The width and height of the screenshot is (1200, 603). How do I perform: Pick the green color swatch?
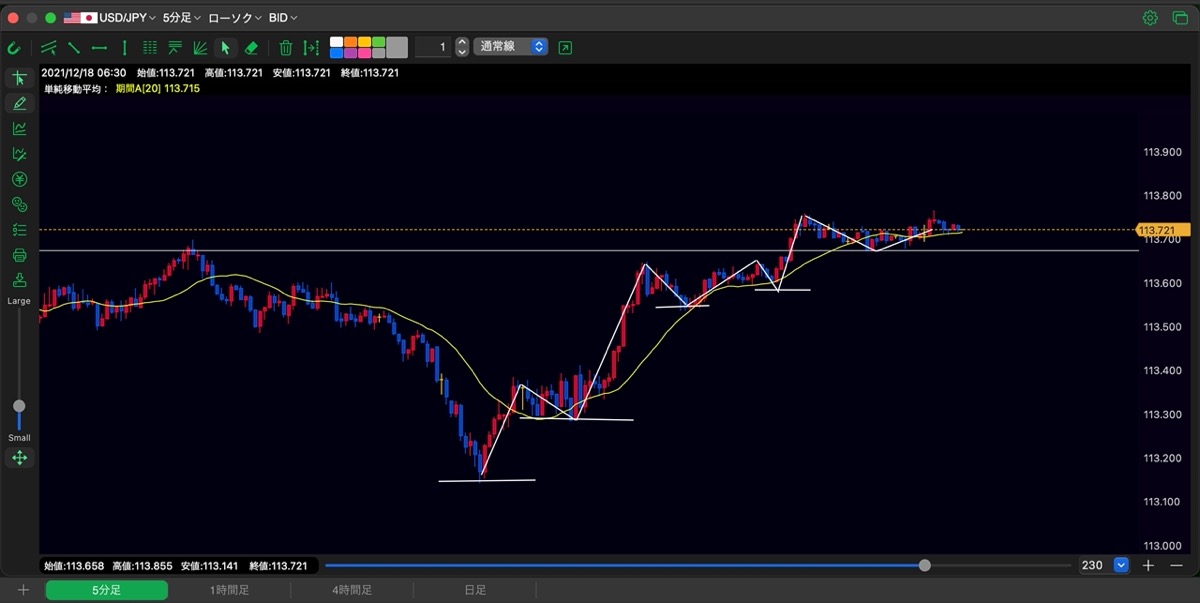pos(379,42)
